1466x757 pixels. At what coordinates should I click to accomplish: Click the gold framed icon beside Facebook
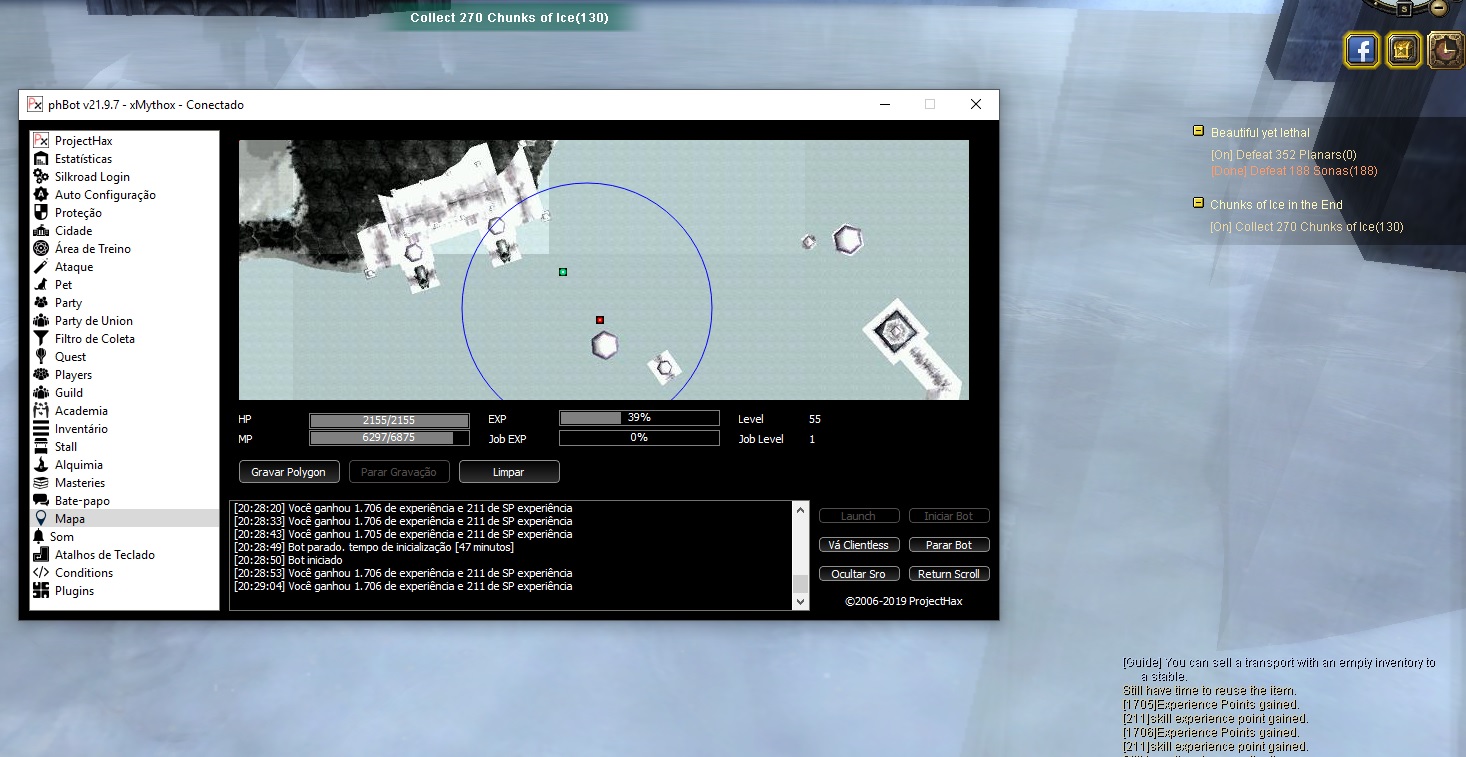click(1403, 50)
